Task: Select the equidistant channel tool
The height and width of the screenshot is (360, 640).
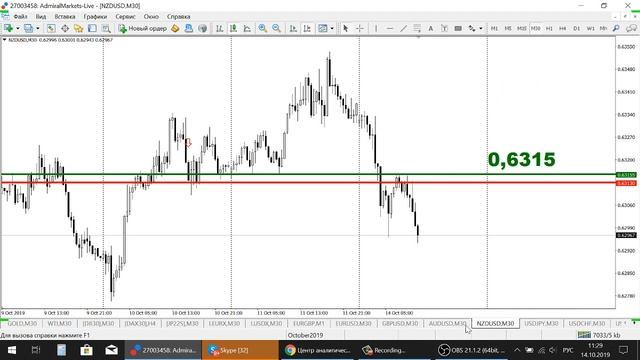Action: tap(417, 28)
